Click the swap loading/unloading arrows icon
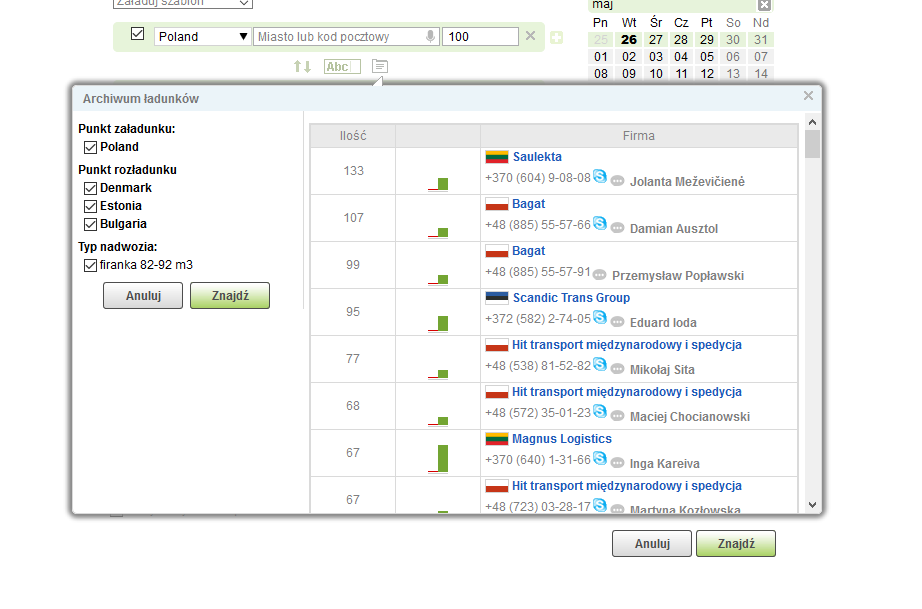This screenshot has width=922, height=609. coord(302,66)
